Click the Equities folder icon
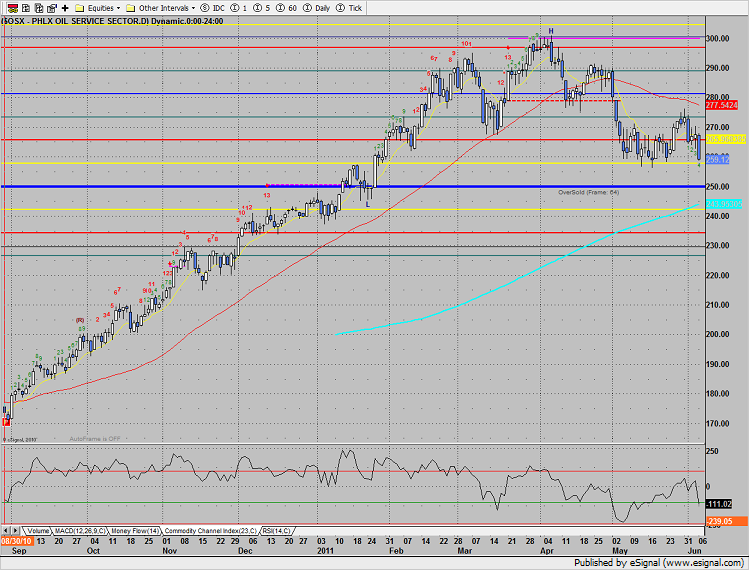 [x=80, y=8]
